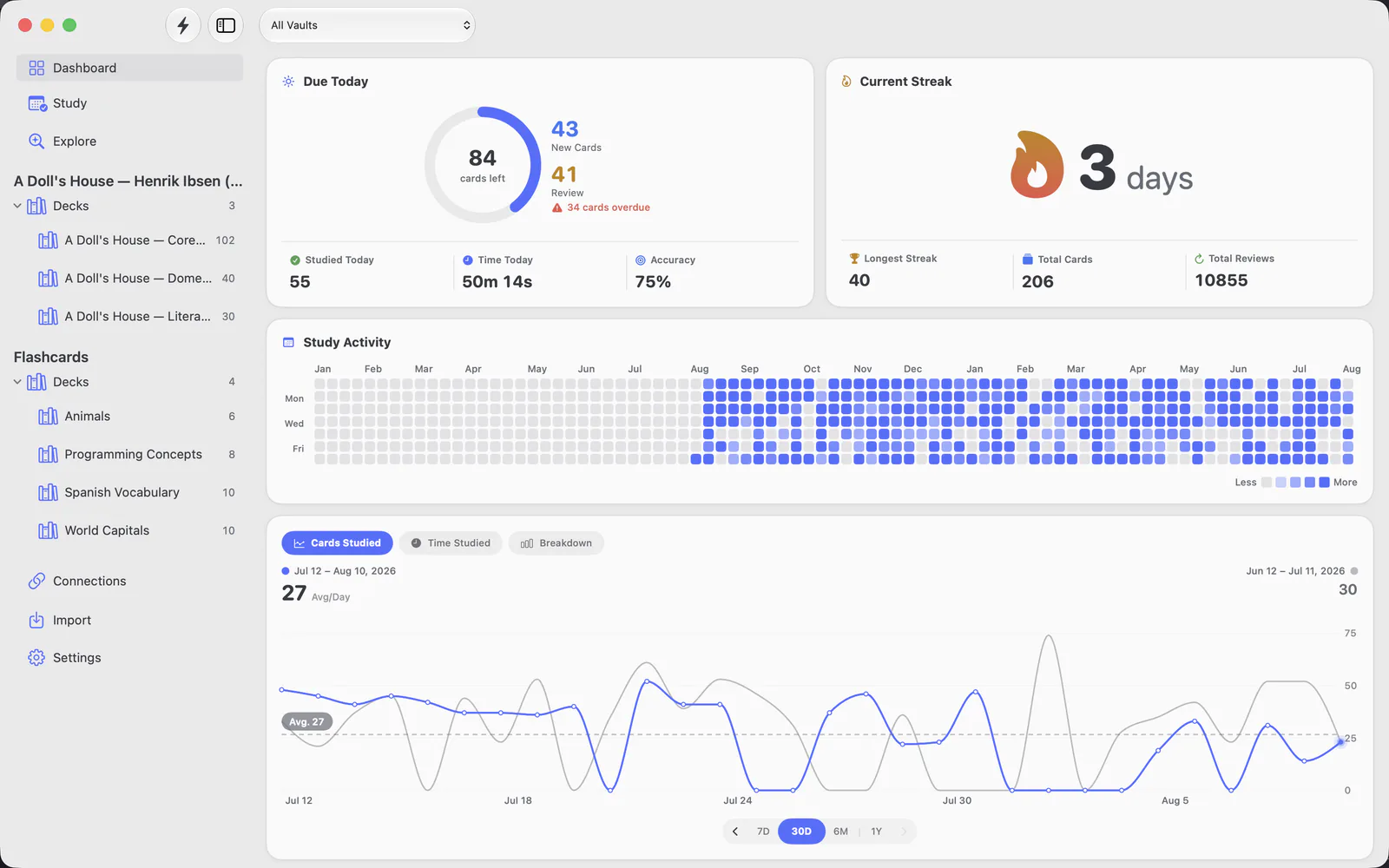This screenshot has width=1389, height=868.
Task: Open Settings gear in sidebar
Action: [x=36, y=658]
